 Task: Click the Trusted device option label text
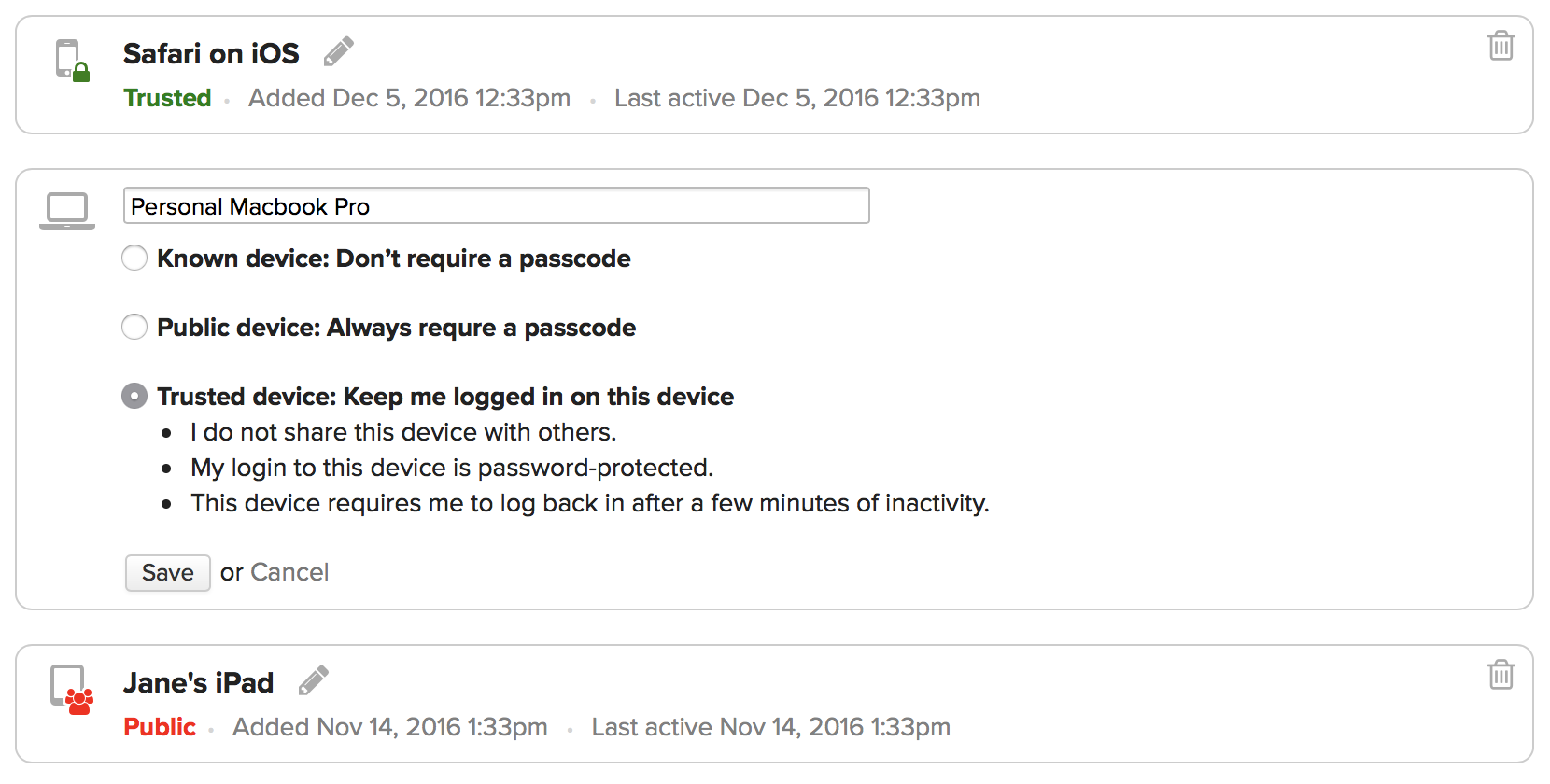[445, 397]
